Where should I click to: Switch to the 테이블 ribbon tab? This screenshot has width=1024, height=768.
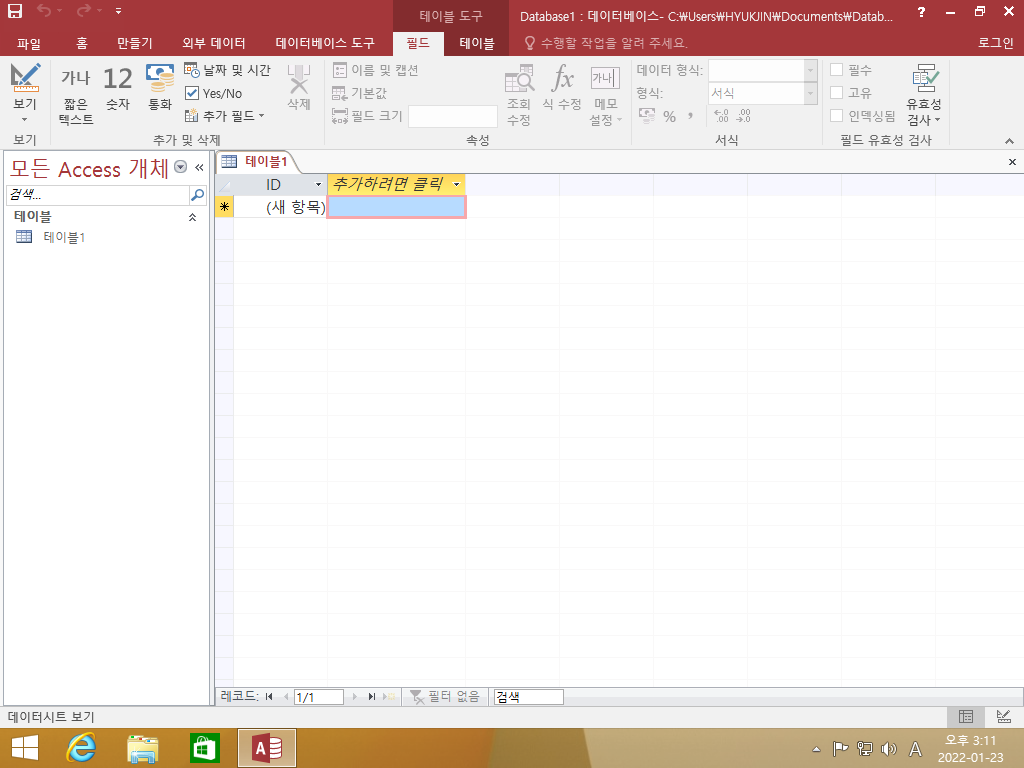477,43
